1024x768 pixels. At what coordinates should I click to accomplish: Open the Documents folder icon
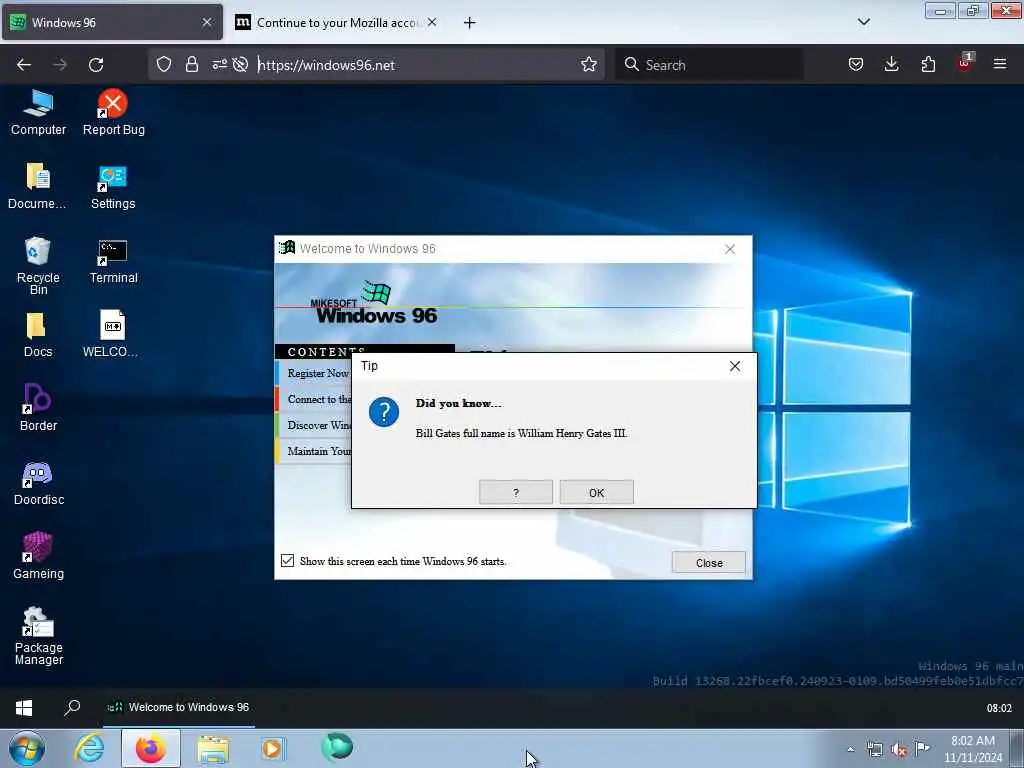(x=37, y=186)
